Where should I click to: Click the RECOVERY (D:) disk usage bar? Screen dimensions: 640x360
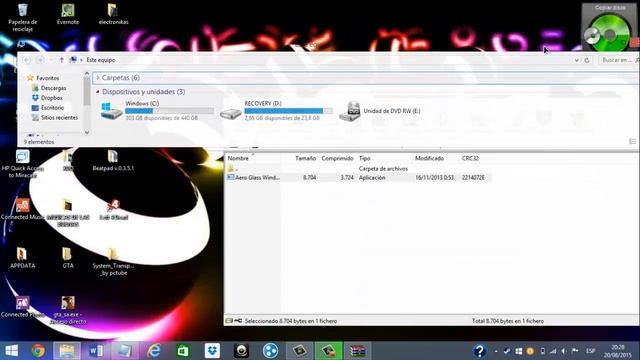tap(288, 111)
